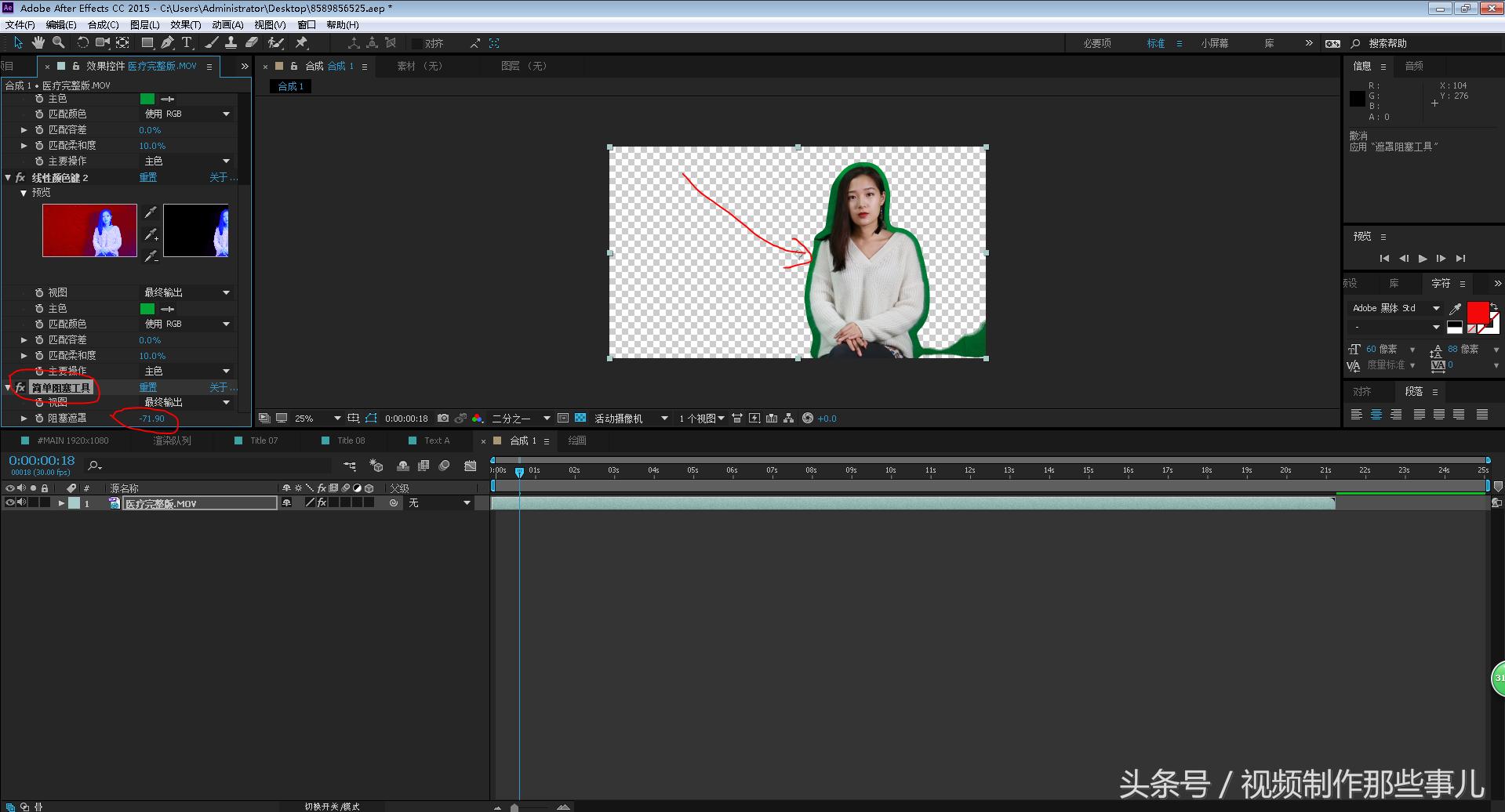The height and width of the screenshot is (812, 1505).
Task: Switch to the Title 07 timeline tab
Action: point(264,440)
